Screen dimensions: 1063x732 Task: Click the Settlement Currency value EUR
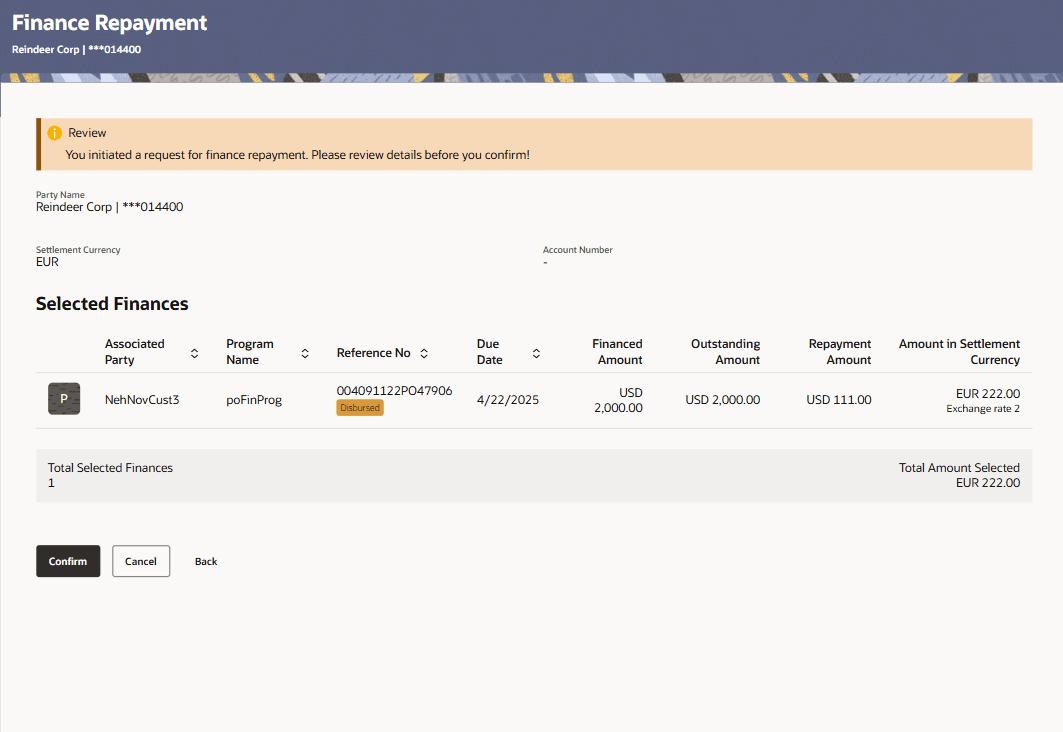(x=47, y=262)
